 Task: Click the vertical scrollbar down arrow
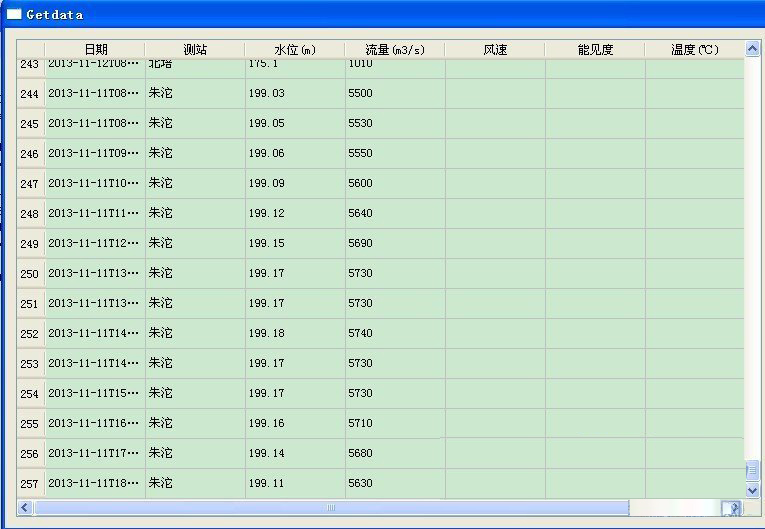pyautogui.click(x=752, y=490)
